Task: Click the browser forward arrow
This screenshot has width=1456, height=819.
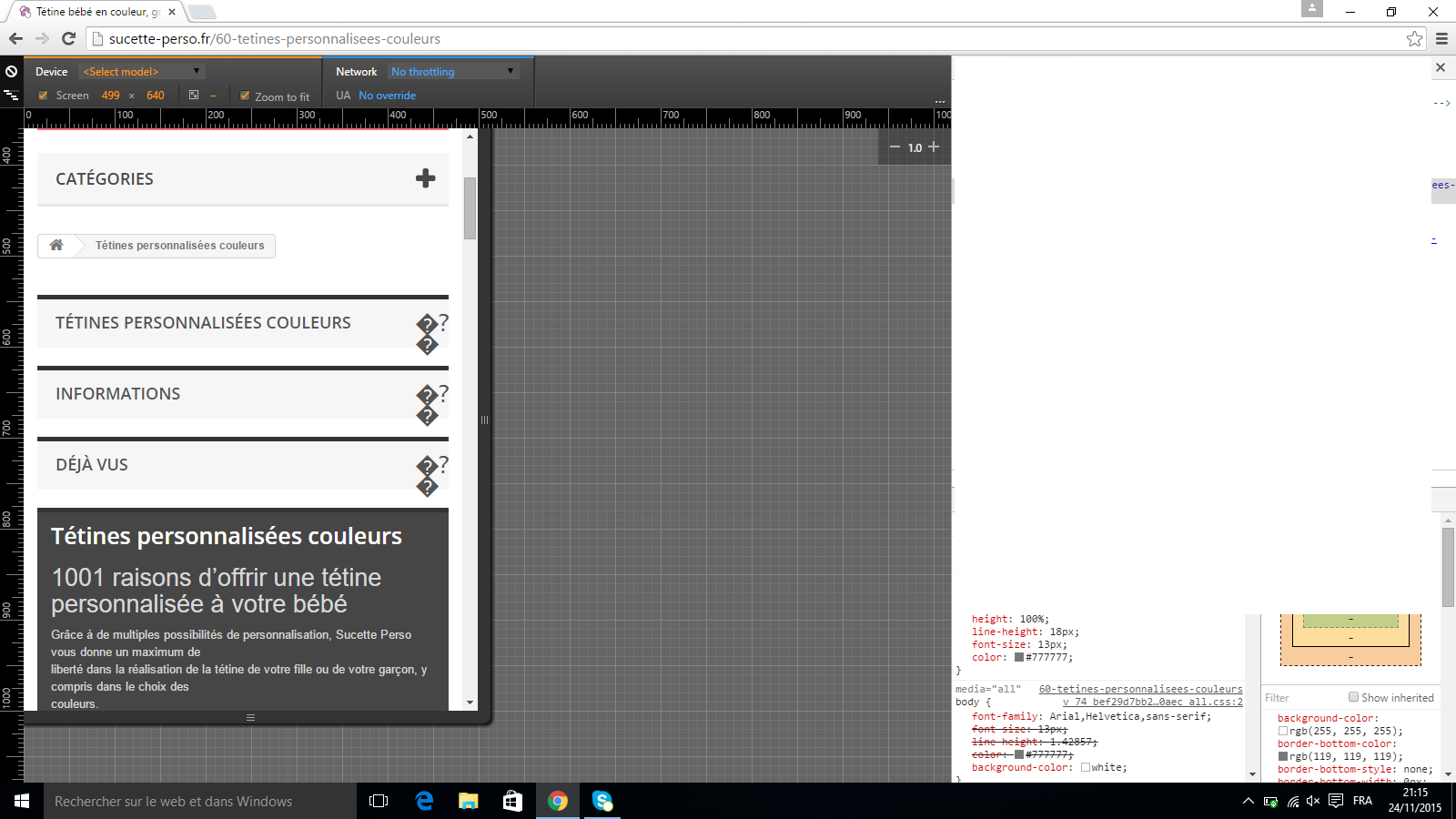Action: coord(42,38)
